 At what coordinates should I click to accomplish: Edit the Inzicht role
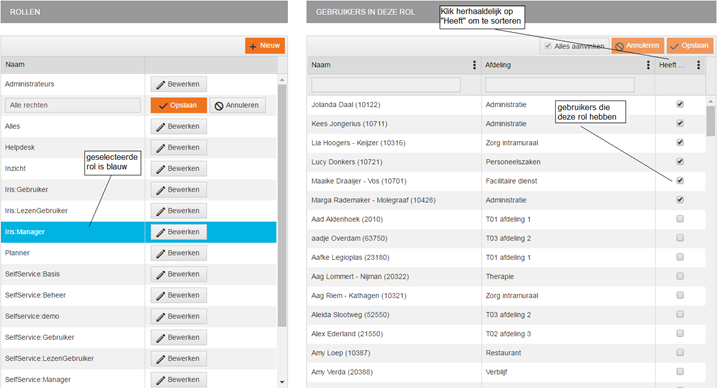(x=179, y=169)
